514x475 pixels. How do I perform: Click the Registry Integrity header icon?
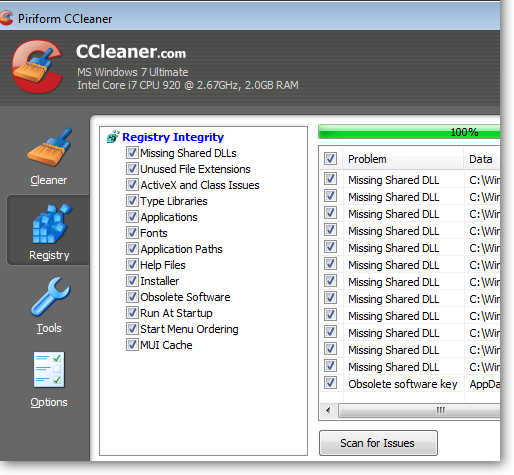click(113, 137)
